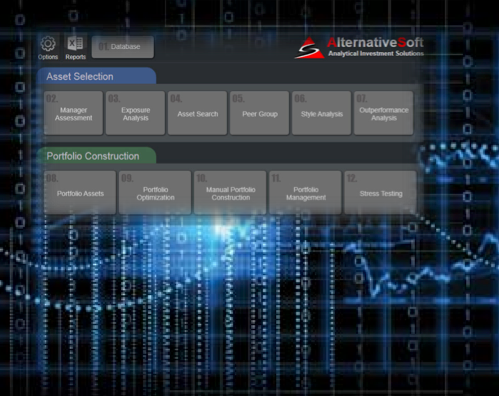
Task: Open Outperformance Analysis module 07
Action: tap(383, 113)
